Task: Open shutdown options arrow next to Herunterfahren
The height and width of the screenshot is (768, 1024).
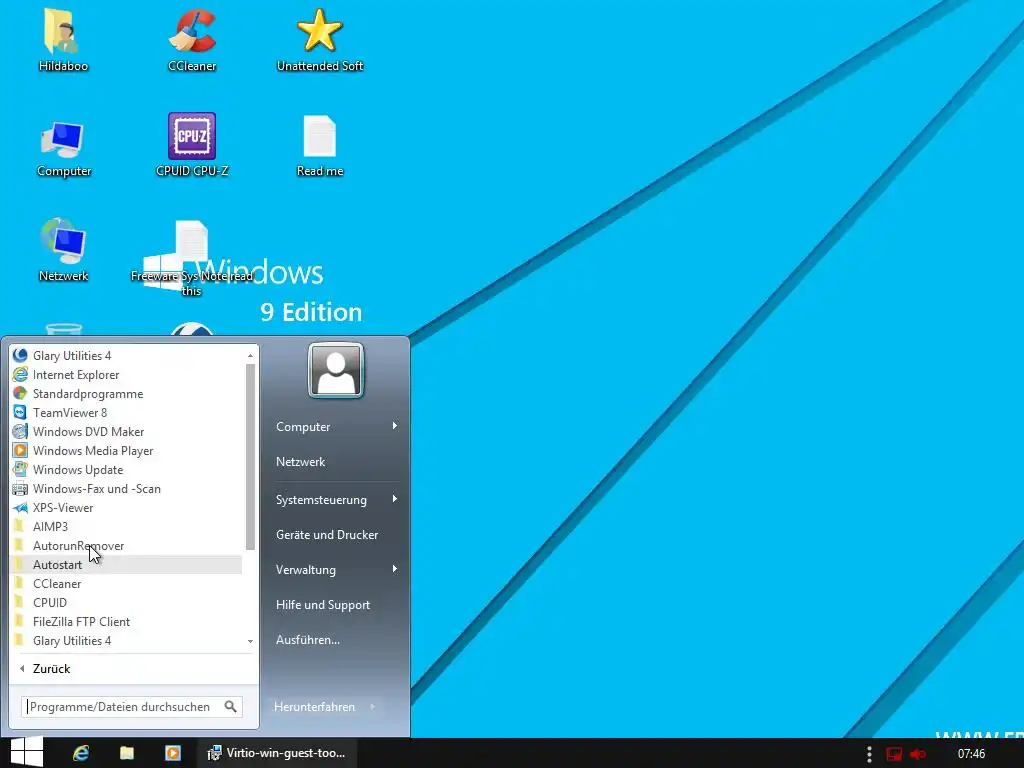Action: point(373,707)
